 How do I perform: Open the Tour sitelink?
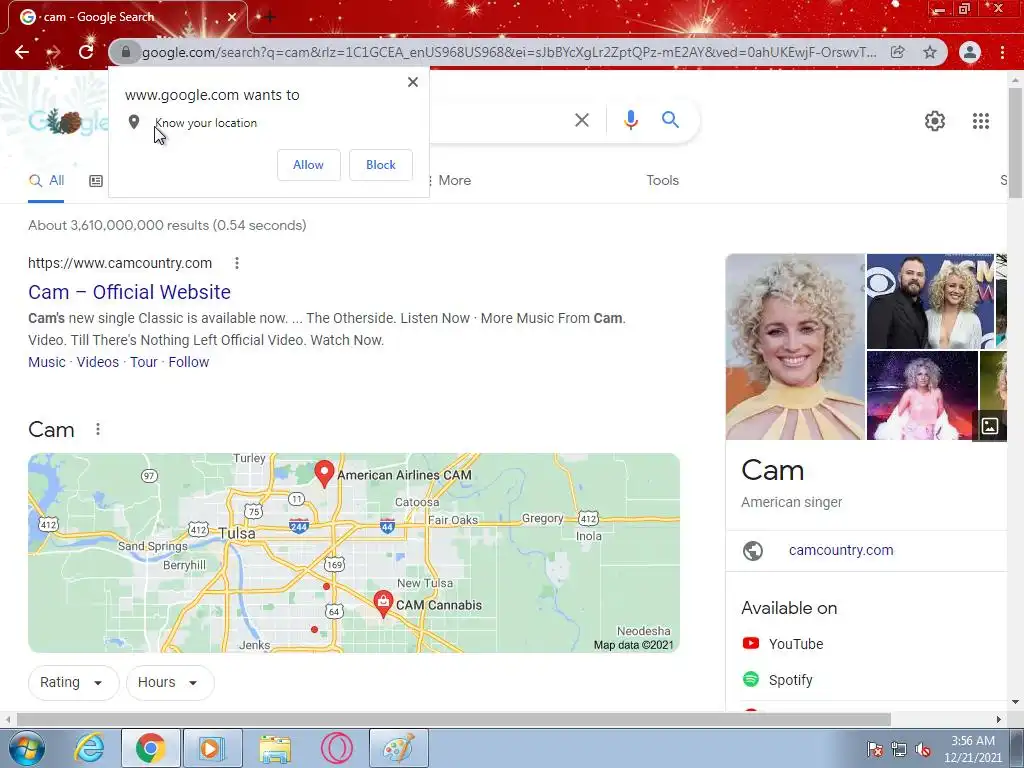[144, 362]
